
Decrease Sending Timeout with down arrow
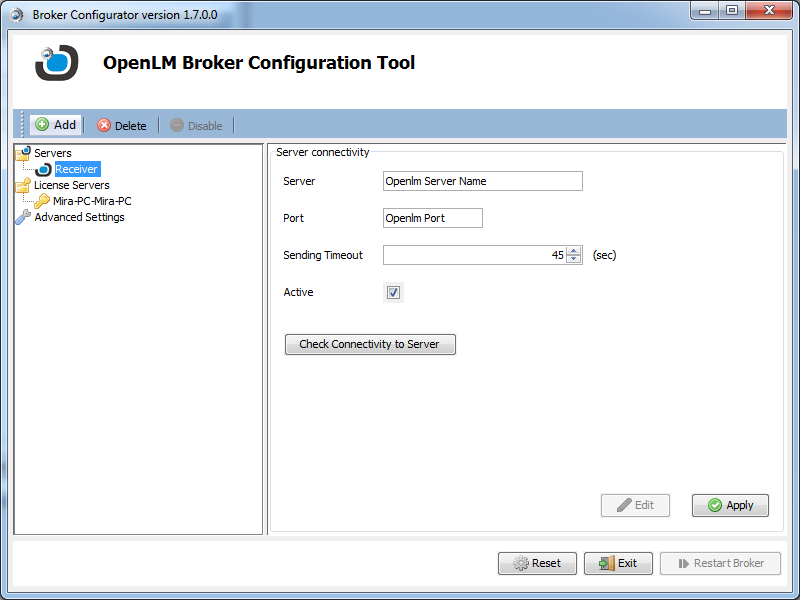click(x=573, y=259)
